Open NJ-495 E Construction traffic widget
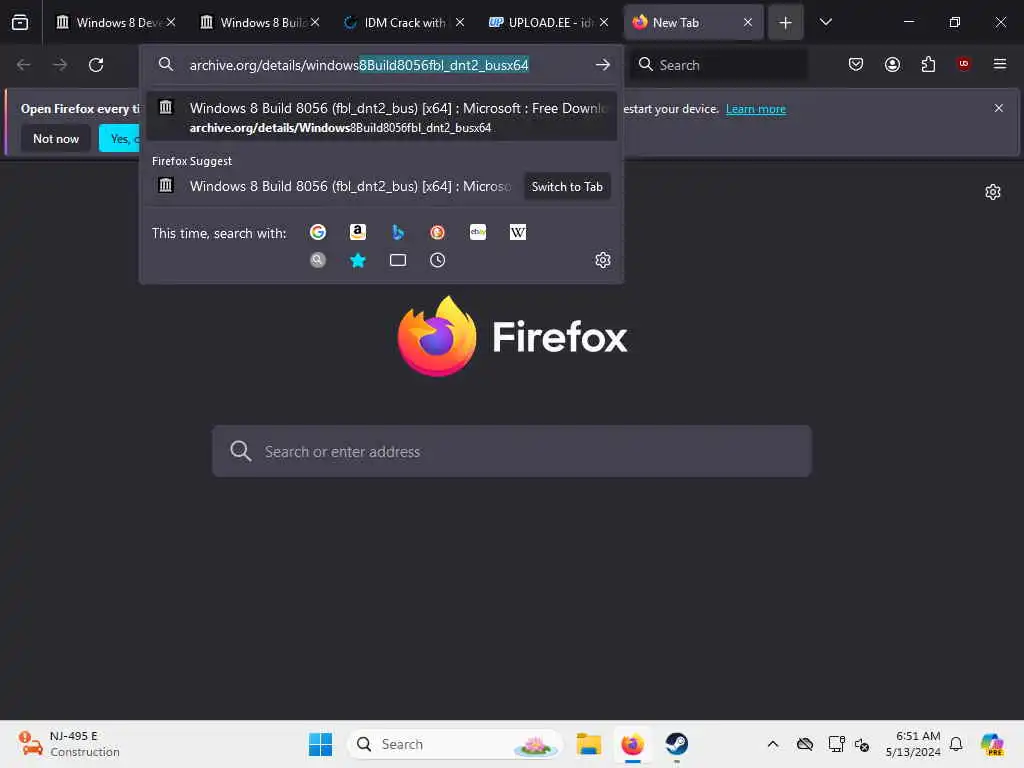 [69, 744]
